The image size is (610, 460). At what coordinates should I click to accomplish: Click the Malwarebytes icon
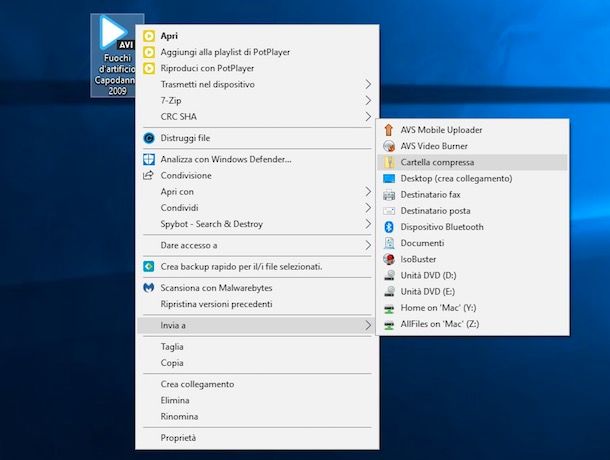(149, 288)
